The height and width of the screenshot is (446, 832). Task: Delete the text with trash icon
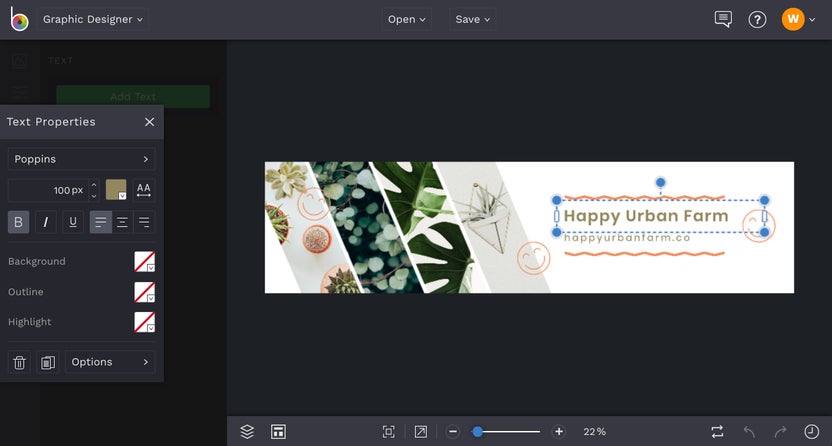(x=20, y=362)
